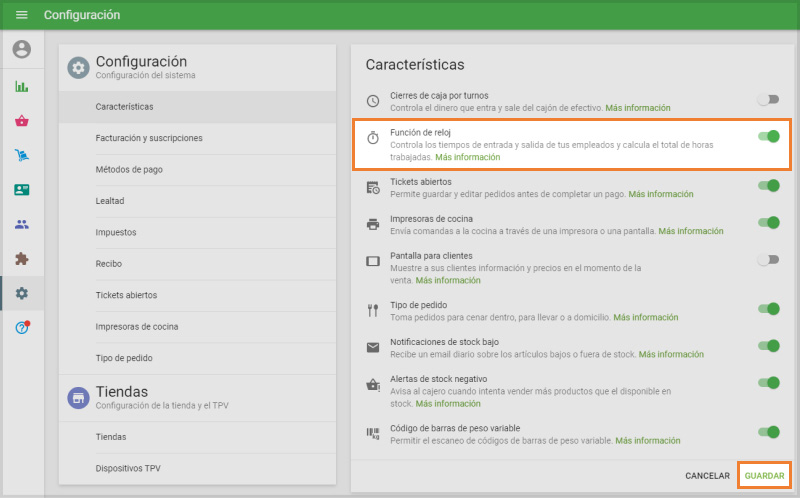The height and width of the screenshot is (498, 800).
Task: Click the CANCELAR button
Action: point(706,476)
